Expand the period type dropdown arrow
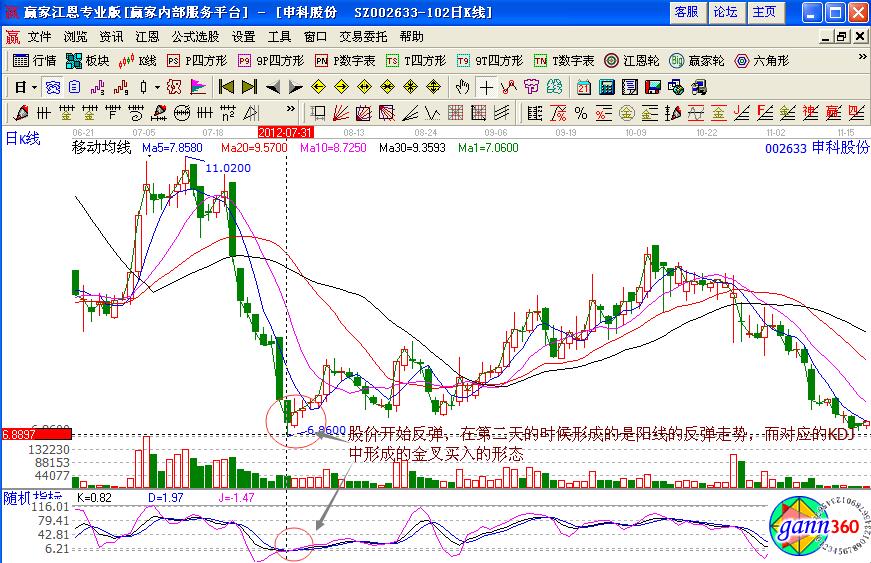The width and height of the screenshot is (871, 563). point(33,86)
